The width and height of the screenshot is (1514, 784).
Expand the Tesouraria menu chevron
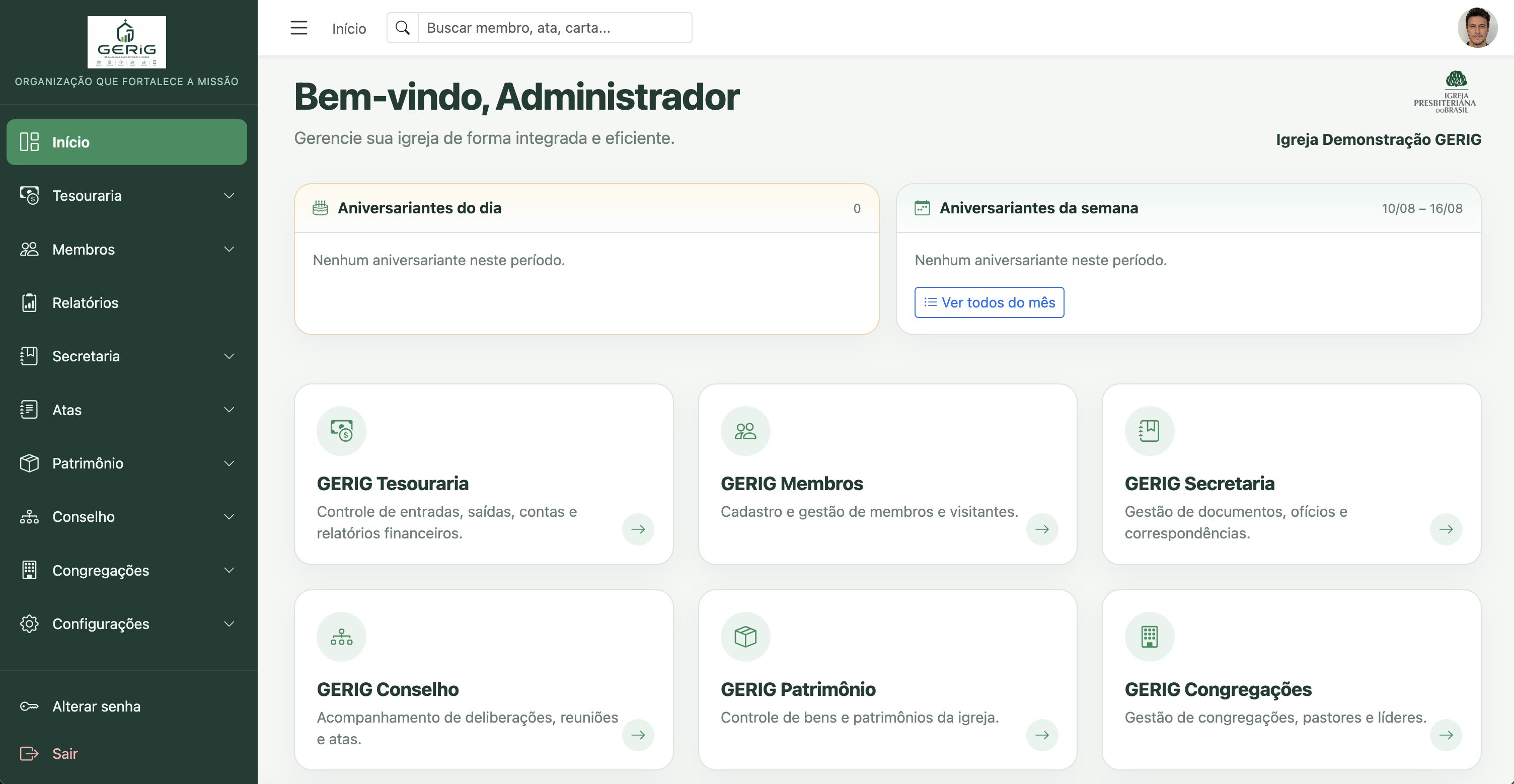(229, 195)
